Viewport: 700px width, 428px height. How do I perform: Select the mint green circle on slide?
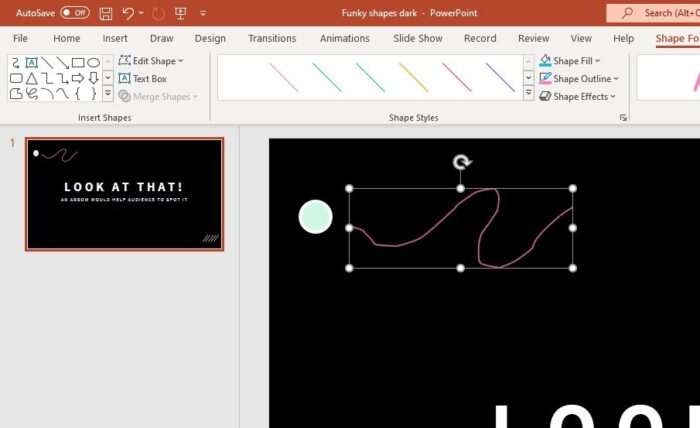click(315, 216)
